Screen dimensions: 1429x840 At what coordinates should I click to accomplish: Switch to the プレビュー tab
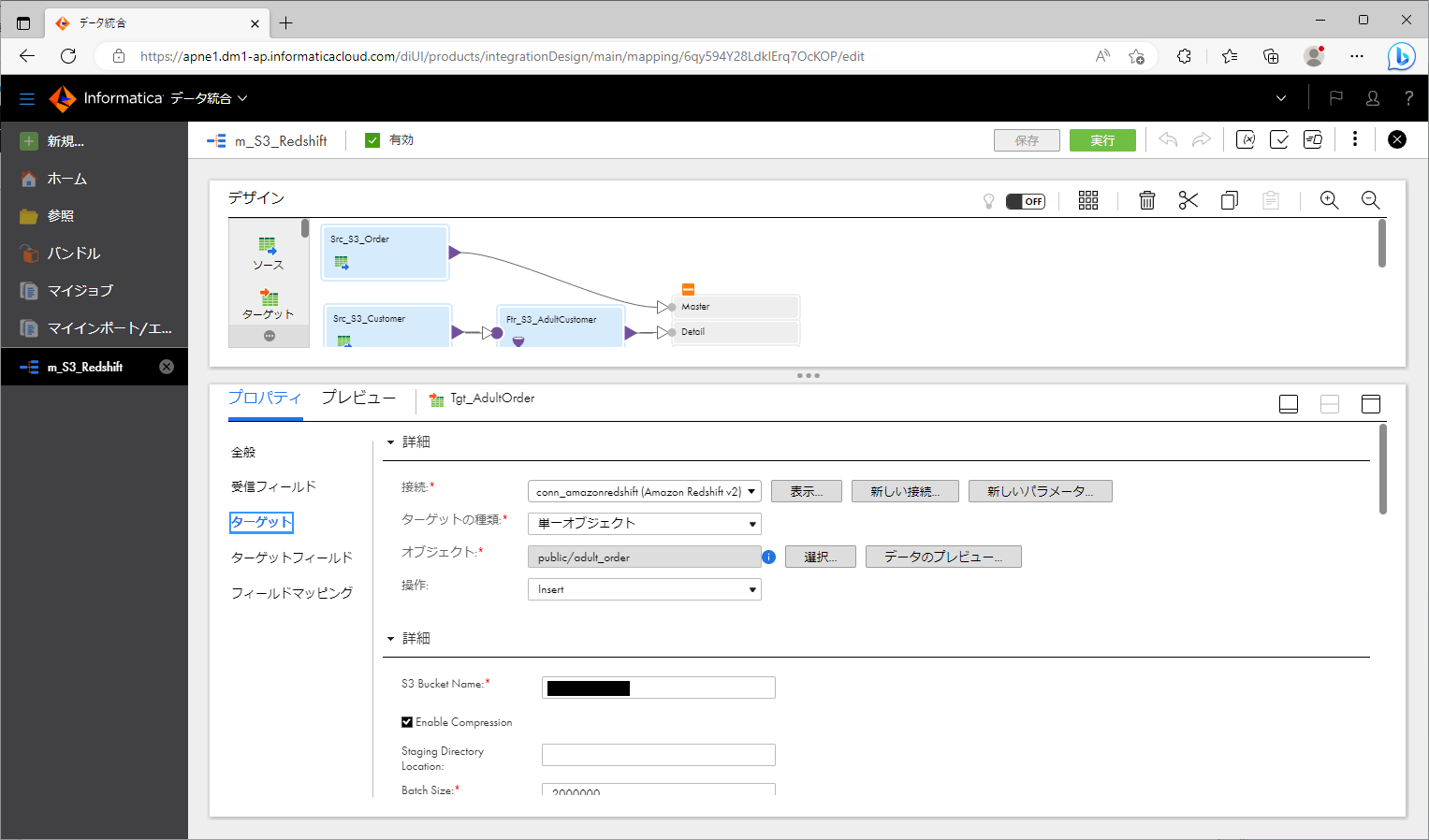[357, 397]
